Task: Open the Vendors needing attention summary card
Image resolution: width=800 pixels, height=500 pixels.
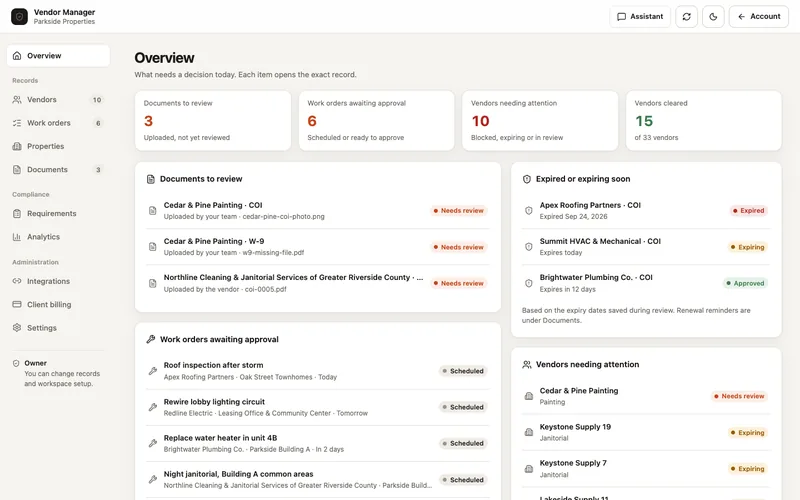Action: point(540,120)
